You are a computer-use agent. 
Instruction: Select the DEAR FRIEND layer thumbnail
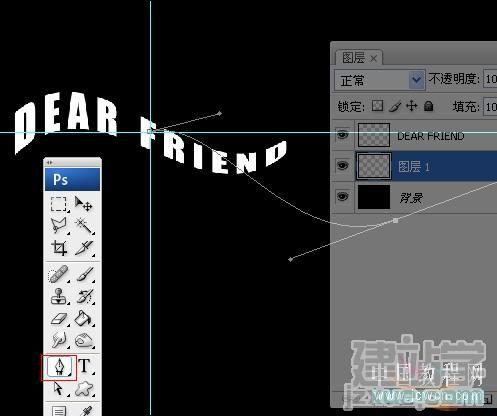click(x=374, y=135)
